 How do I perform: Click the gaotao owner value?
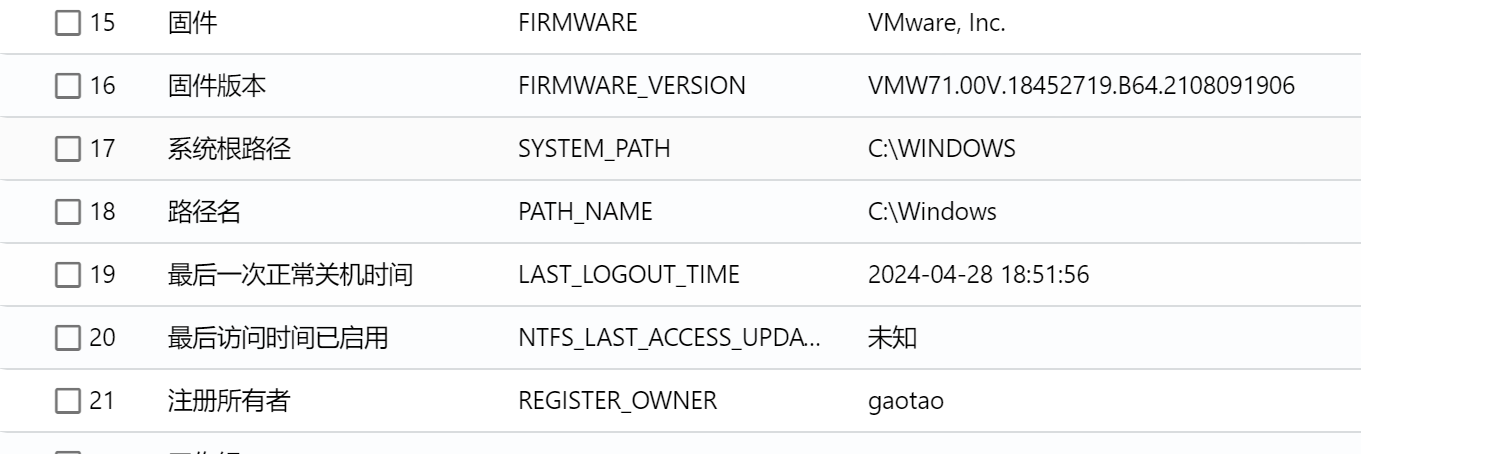tap(906, 402)
